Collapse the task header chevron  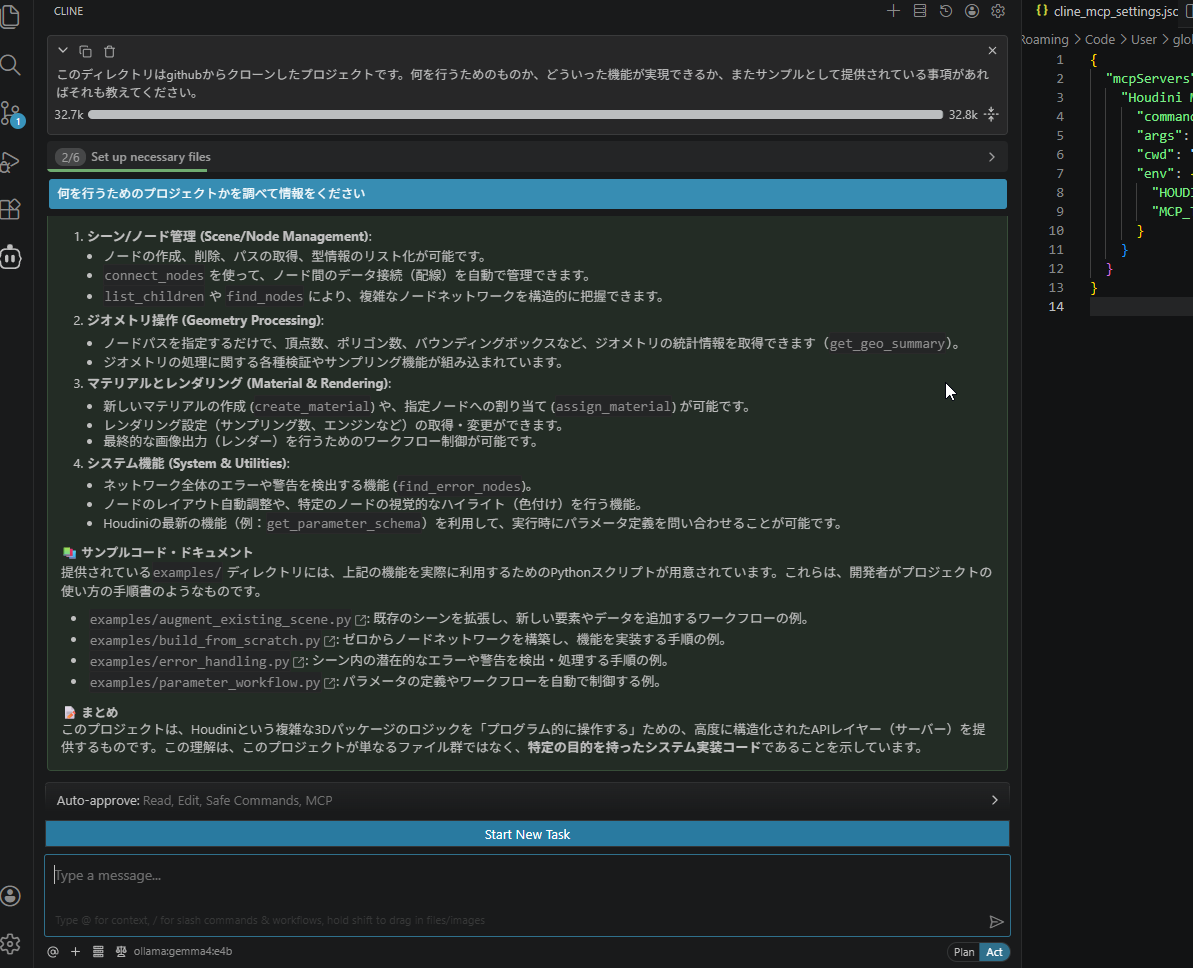tap(63, 51)
